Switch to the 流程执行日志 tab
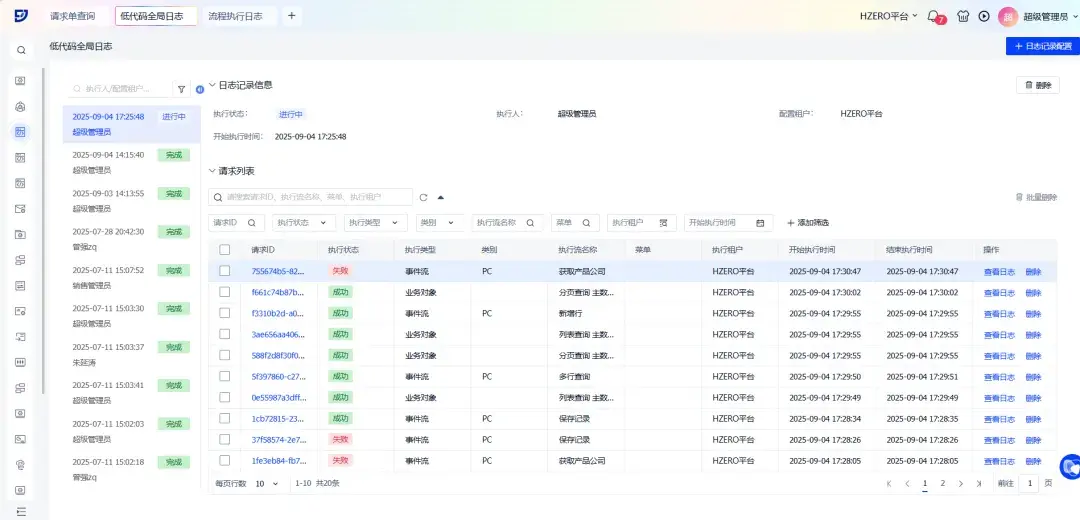1080x520 pixels. [x=235, y=16]
